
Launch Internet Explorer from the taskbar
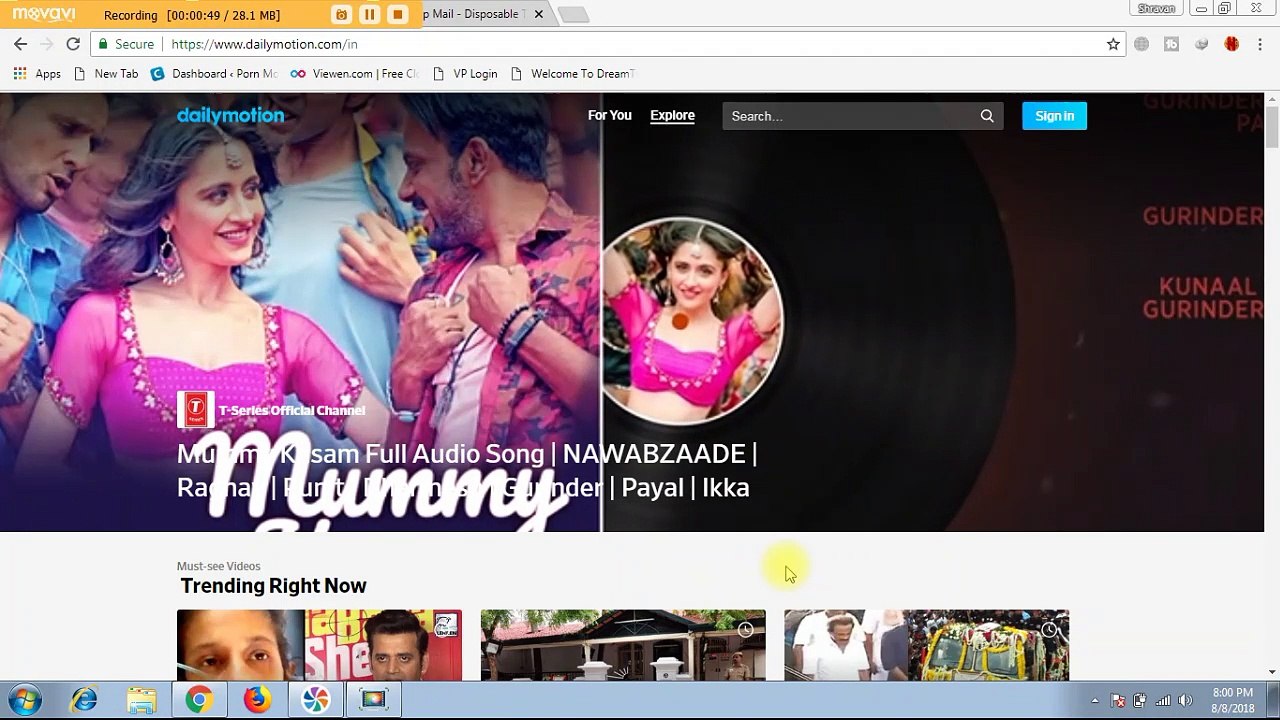pos(84,700)
